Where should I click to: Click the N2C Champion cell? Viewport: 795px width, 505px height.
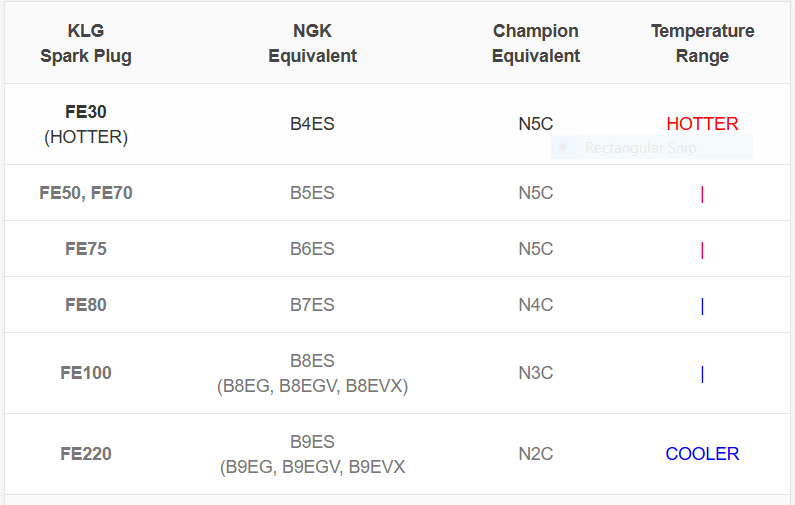(x=535, y=454)
